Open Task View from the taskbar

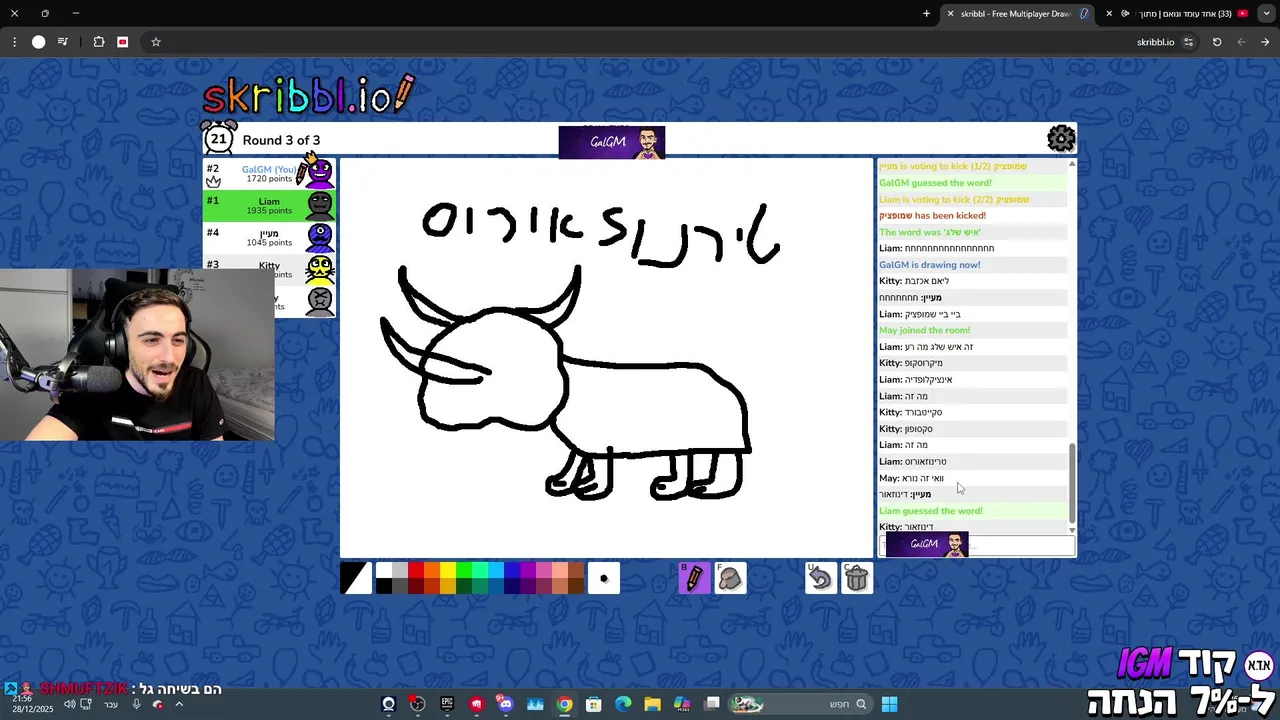coord(712,704)
